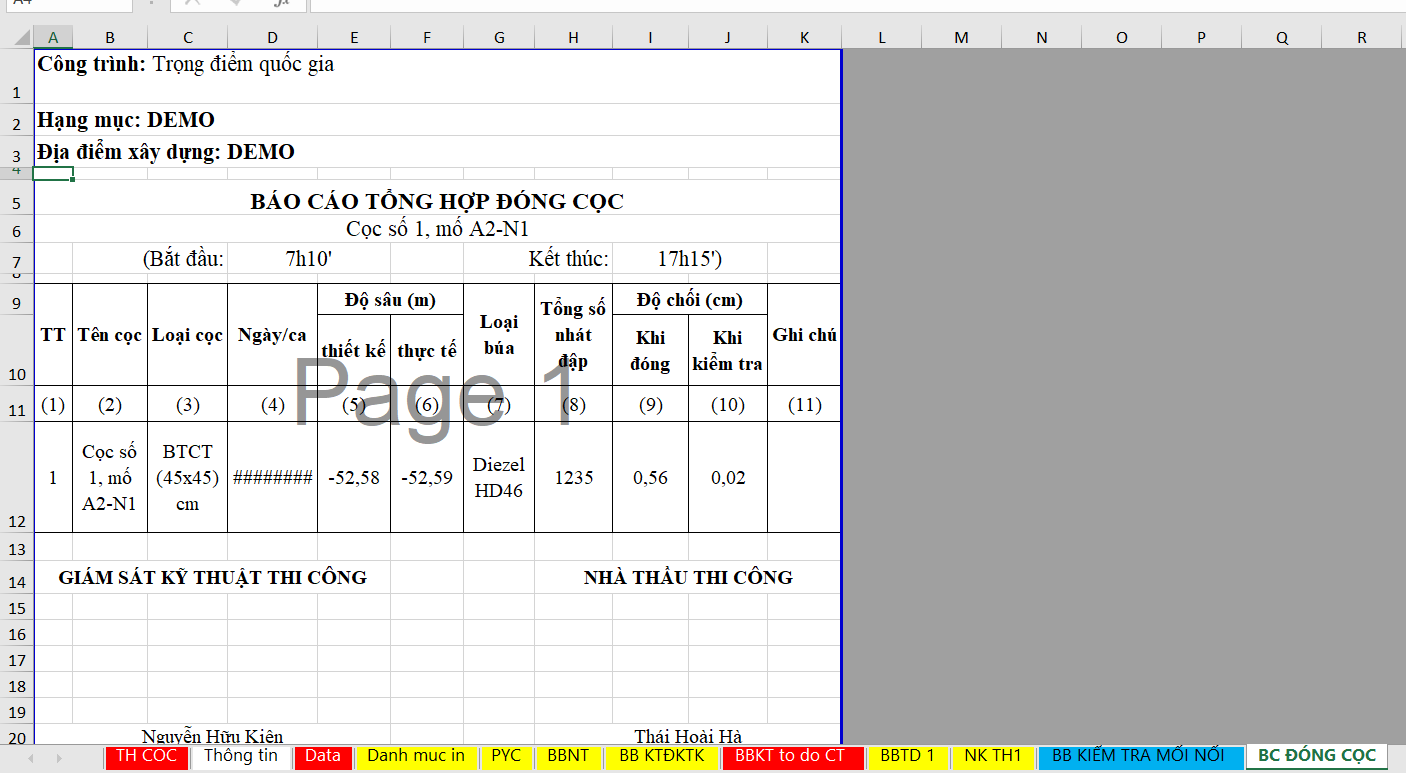Viewport: 1406px width, 773px height.
Task: Select the BC ĐÓNG CỌC sheet tab
Action: click(x=1317, y=756)
